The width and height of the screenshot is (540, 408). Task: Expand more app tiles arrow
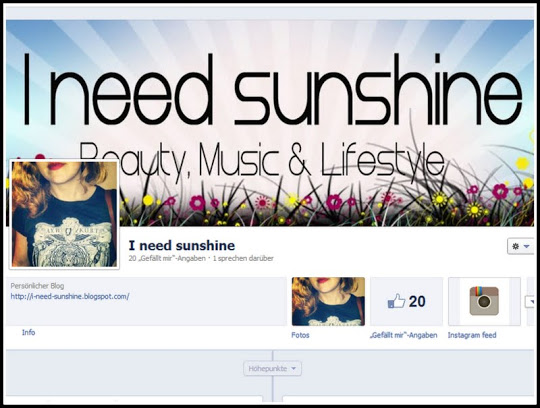[x=530, y=302]
